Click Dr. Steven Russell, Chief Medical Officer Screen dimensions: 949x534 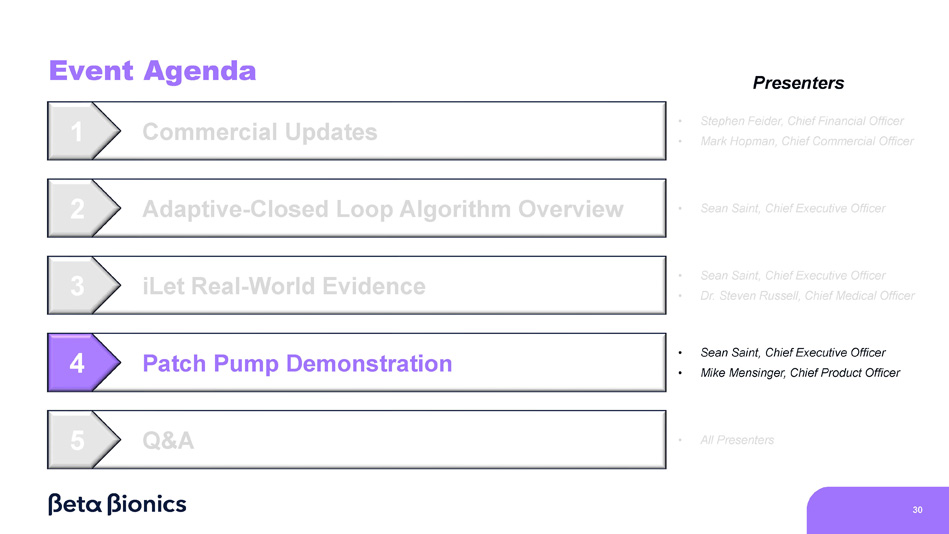tap(807, 295)
